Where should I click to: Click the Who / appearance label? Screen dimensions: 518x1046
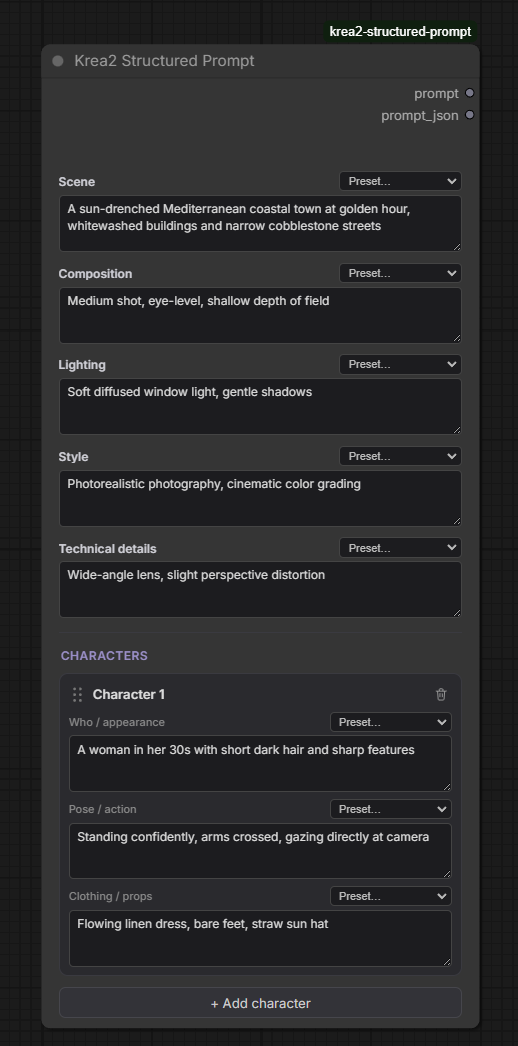117,722
